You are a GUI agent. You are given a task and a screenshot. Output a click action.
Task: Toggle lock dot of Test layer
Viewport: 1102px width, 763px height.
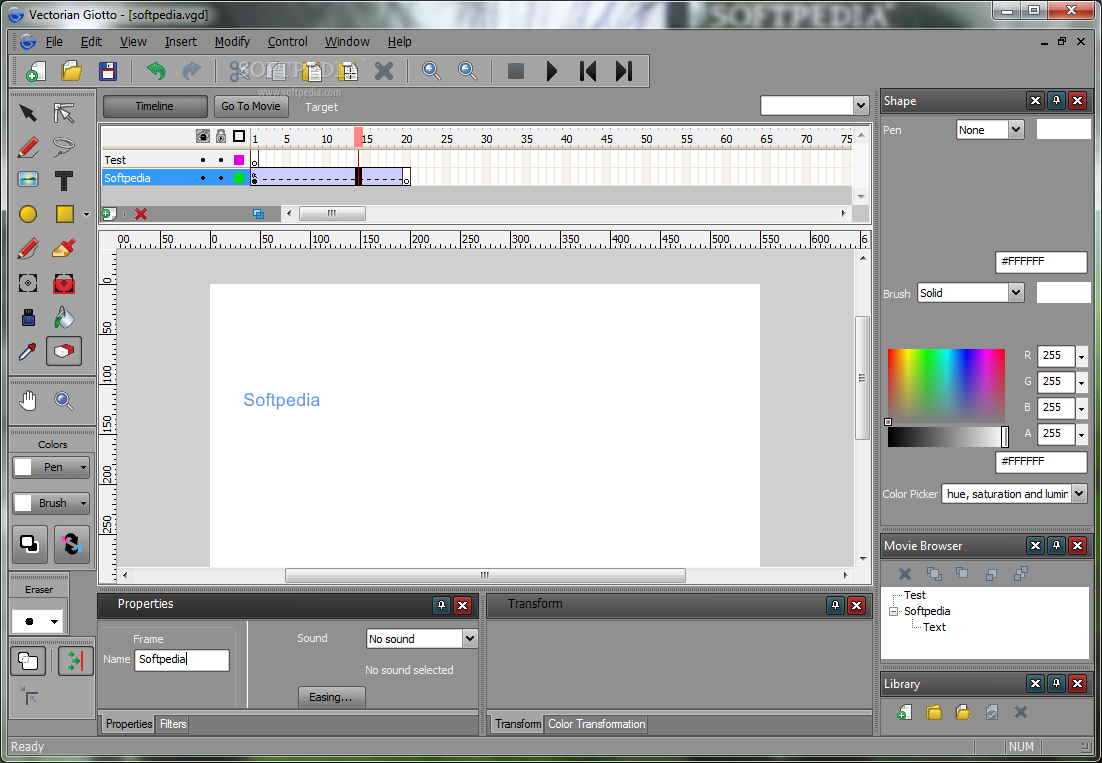[x=221, y=160]
